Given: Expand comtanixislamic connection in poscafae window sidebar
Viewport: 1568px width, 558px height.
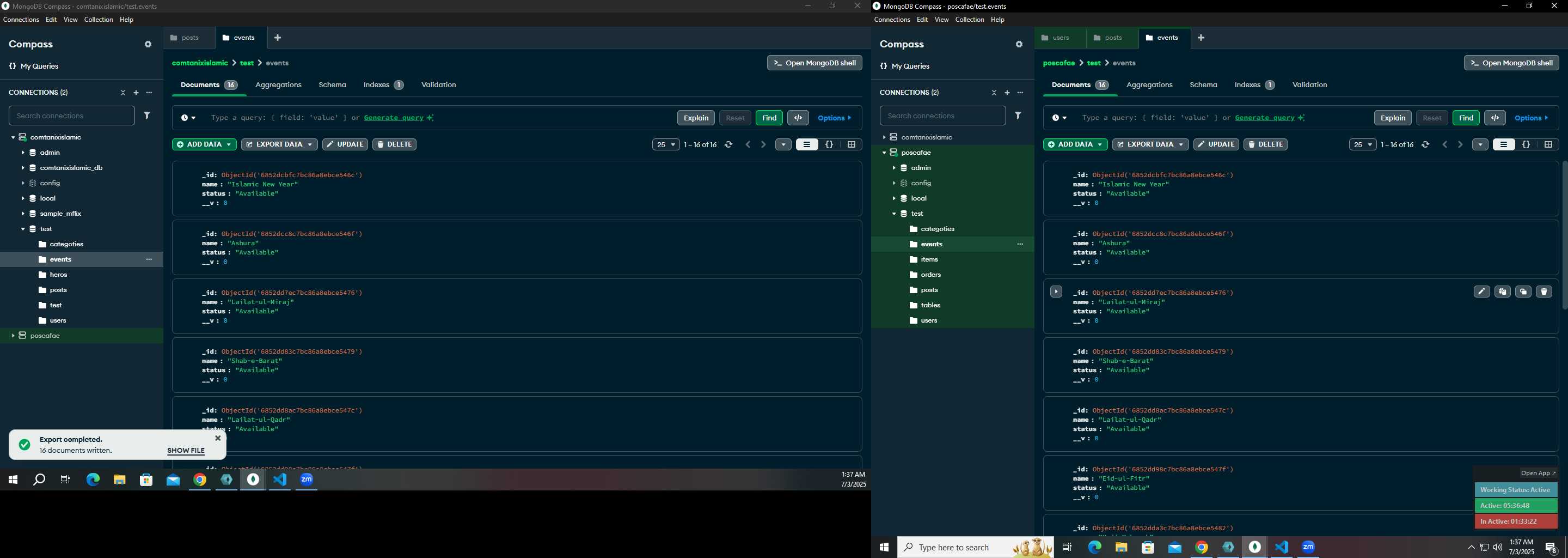Looking at the screenshot, I should 884,138.
